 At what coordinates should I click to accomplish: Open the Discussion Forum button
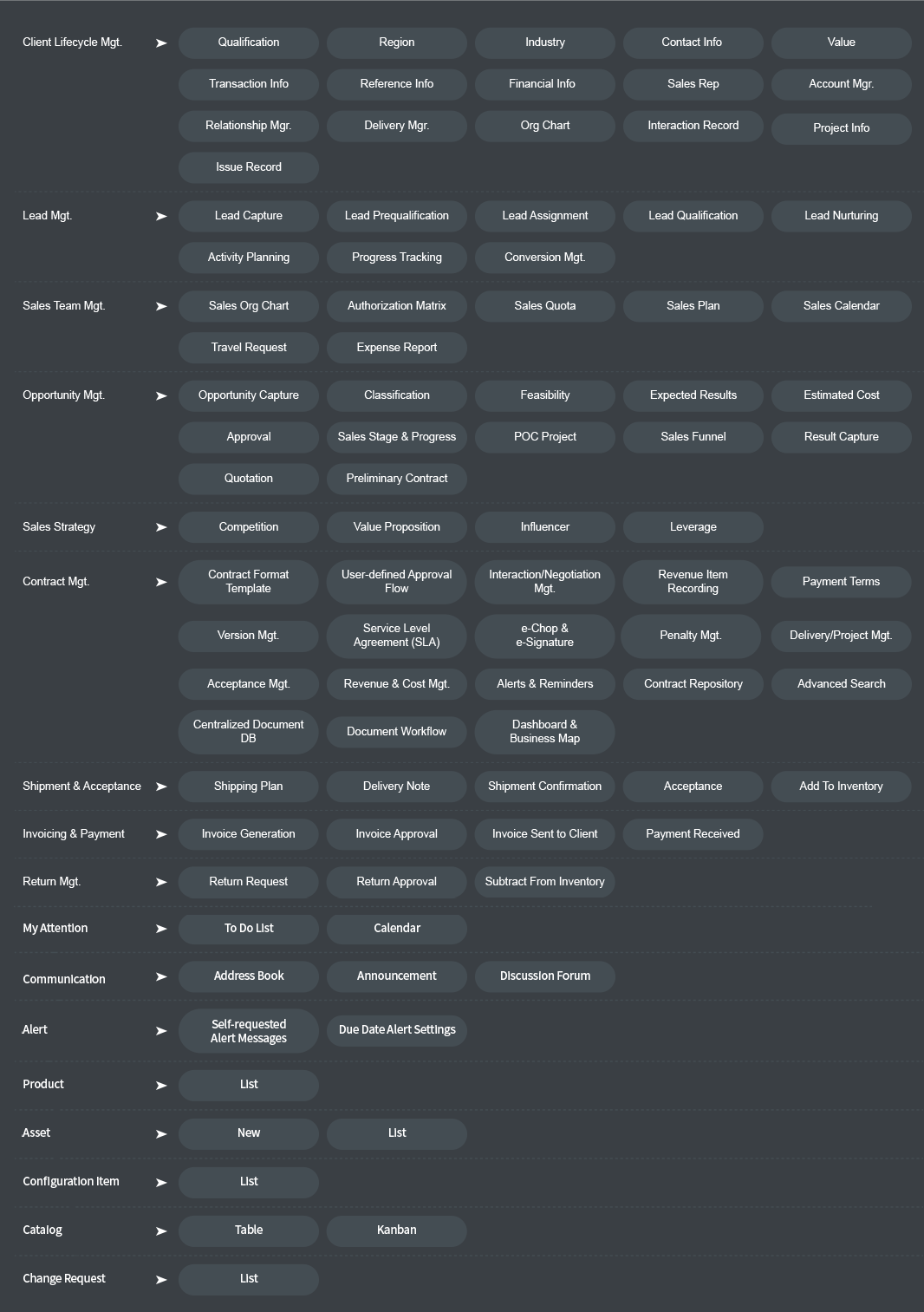(545, 976)
